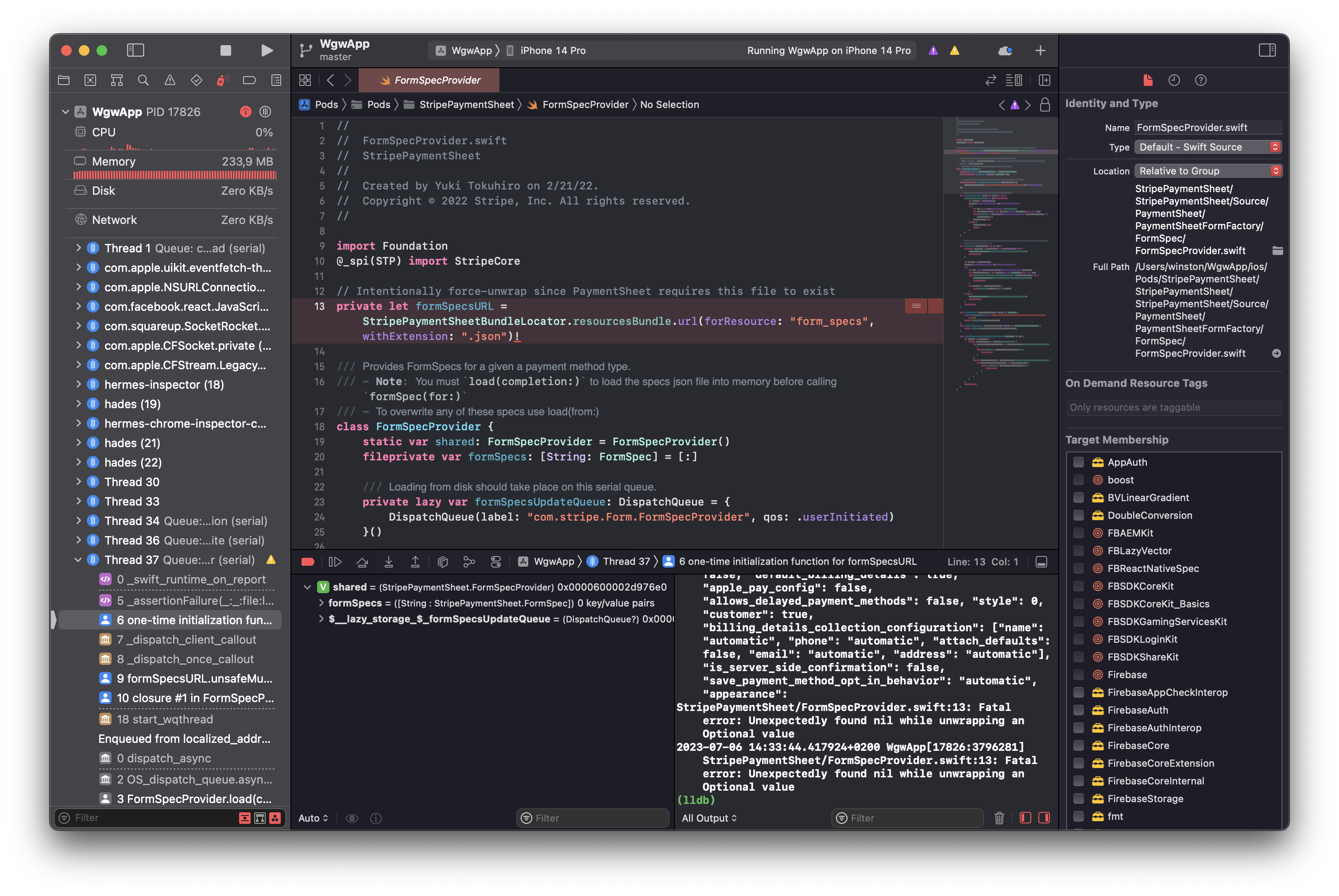1339x896 pixels.
Task: Click Step Over in the debug bar
Action: (x=362, y=562)
